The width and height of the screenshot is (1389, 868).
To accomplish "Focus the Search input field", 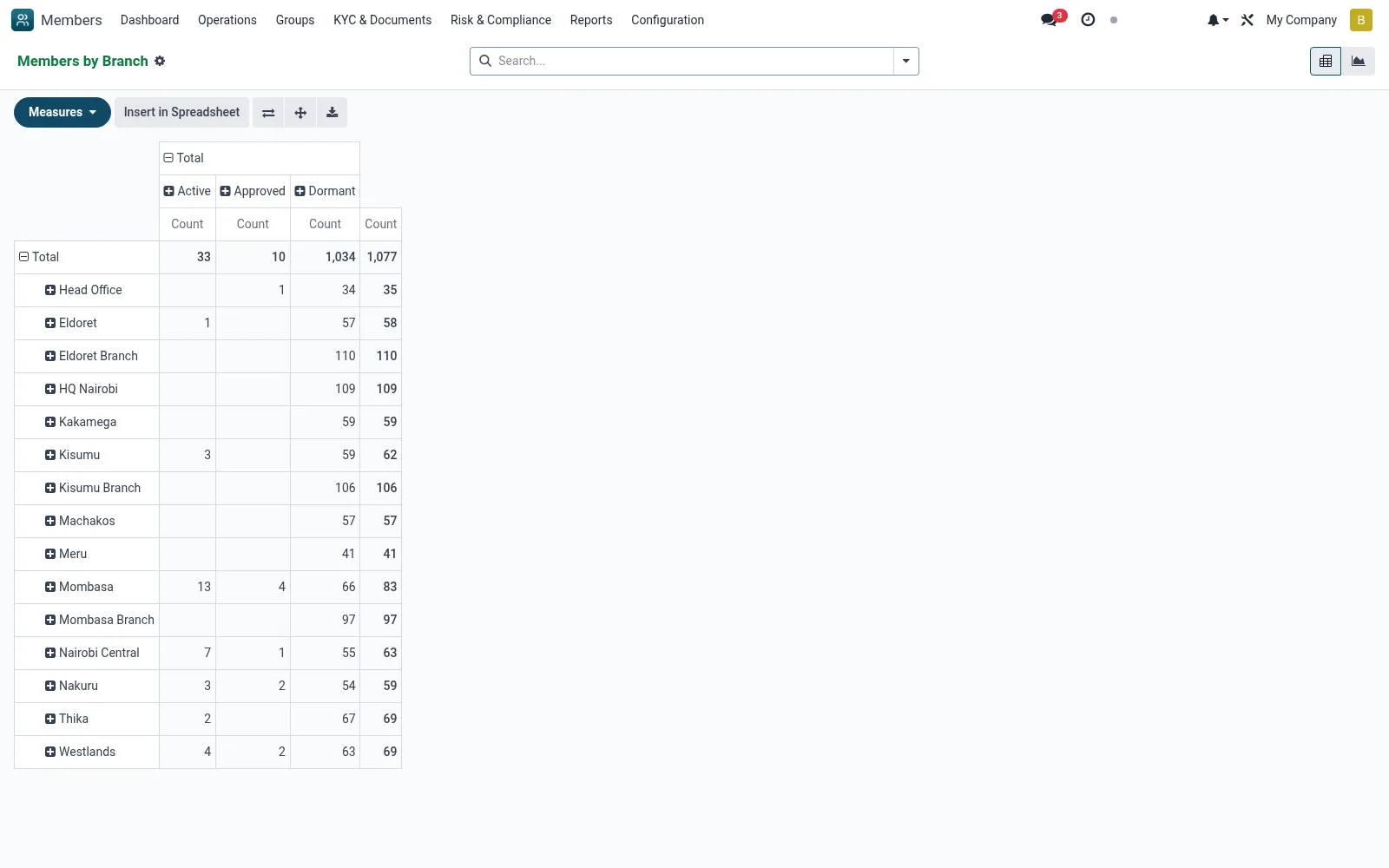I will (693, 61).
